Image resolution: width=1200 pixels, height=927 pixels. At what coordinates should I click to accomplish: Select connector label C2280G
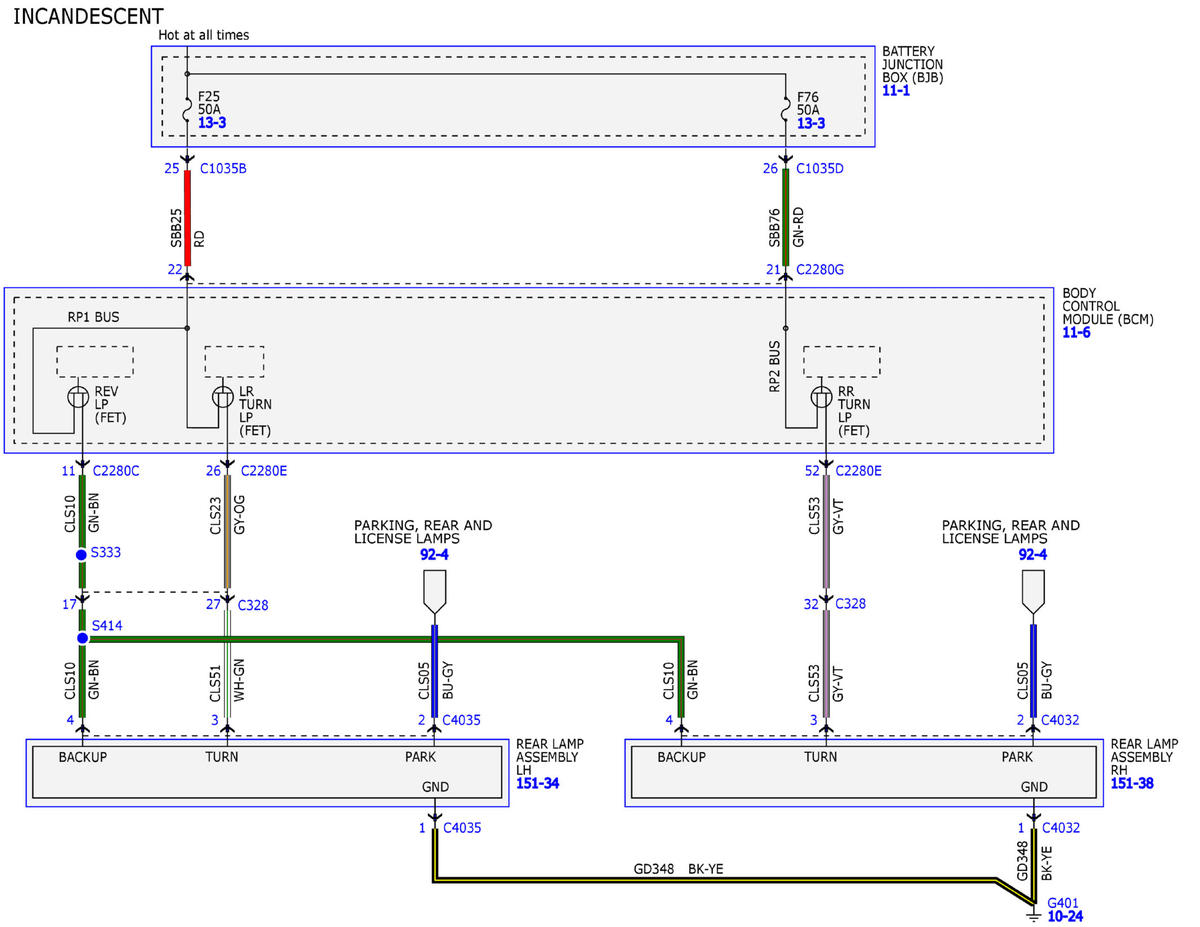point(821,270)
